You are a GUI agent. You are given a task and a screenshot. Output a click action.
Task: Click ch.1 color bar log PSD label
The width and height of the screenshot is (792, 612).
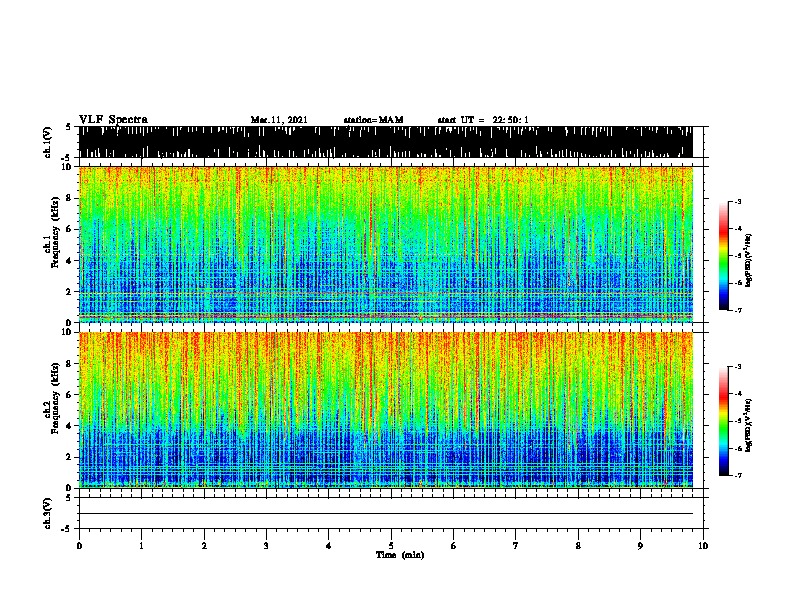(748, 260)
